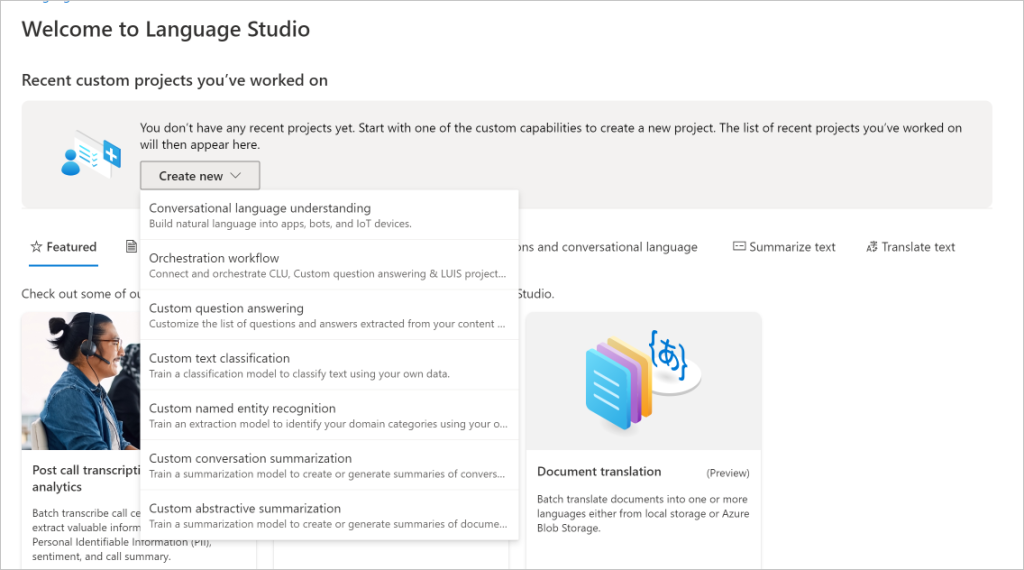Pick Custom abstractive summarization entry
Viewport: 1024px width, 570px height.
(329, 515)
